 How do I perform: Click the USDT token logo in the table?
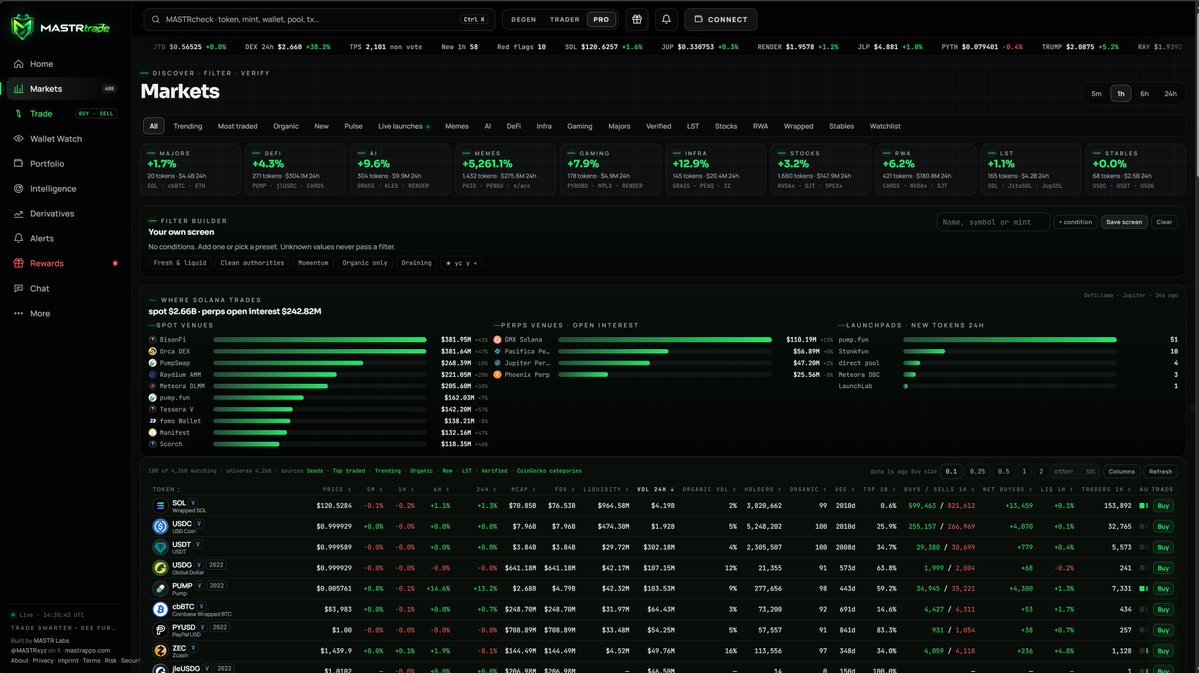(x=160, y=547)
